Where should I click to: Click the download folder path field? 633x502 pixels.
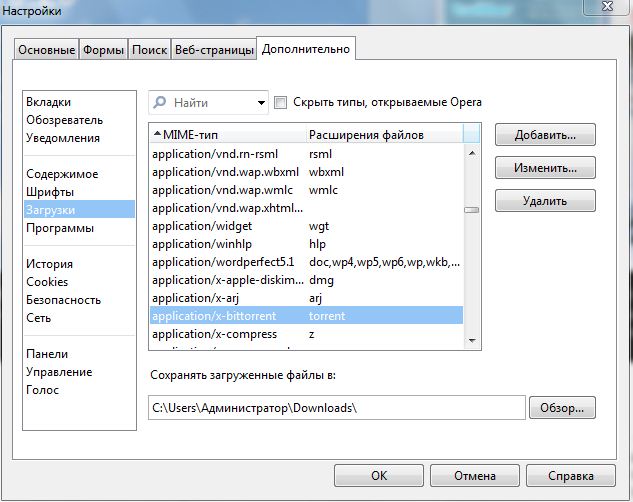(x=336, y=407)
